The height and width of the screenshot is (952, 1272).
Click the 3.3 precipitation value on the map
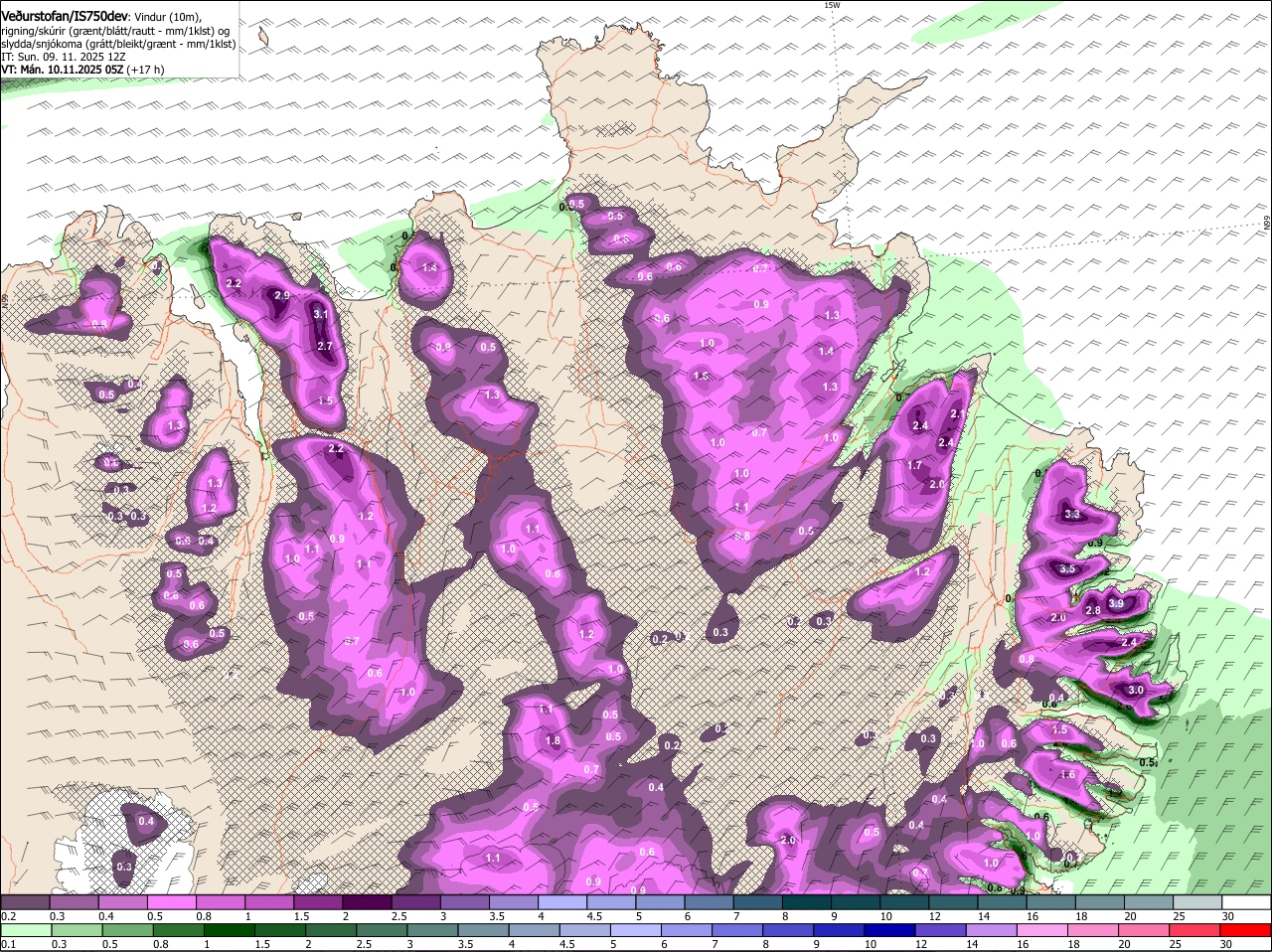click(1071, 515)
